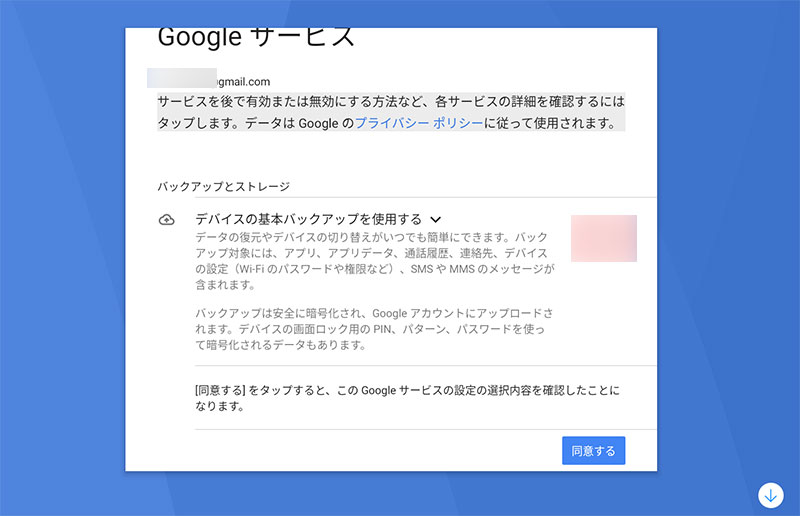Image resolution: width=800 pixels, height=516 pixels.
Task: Open the プライバシー ポリシー link
Action: tap(419, 123)
